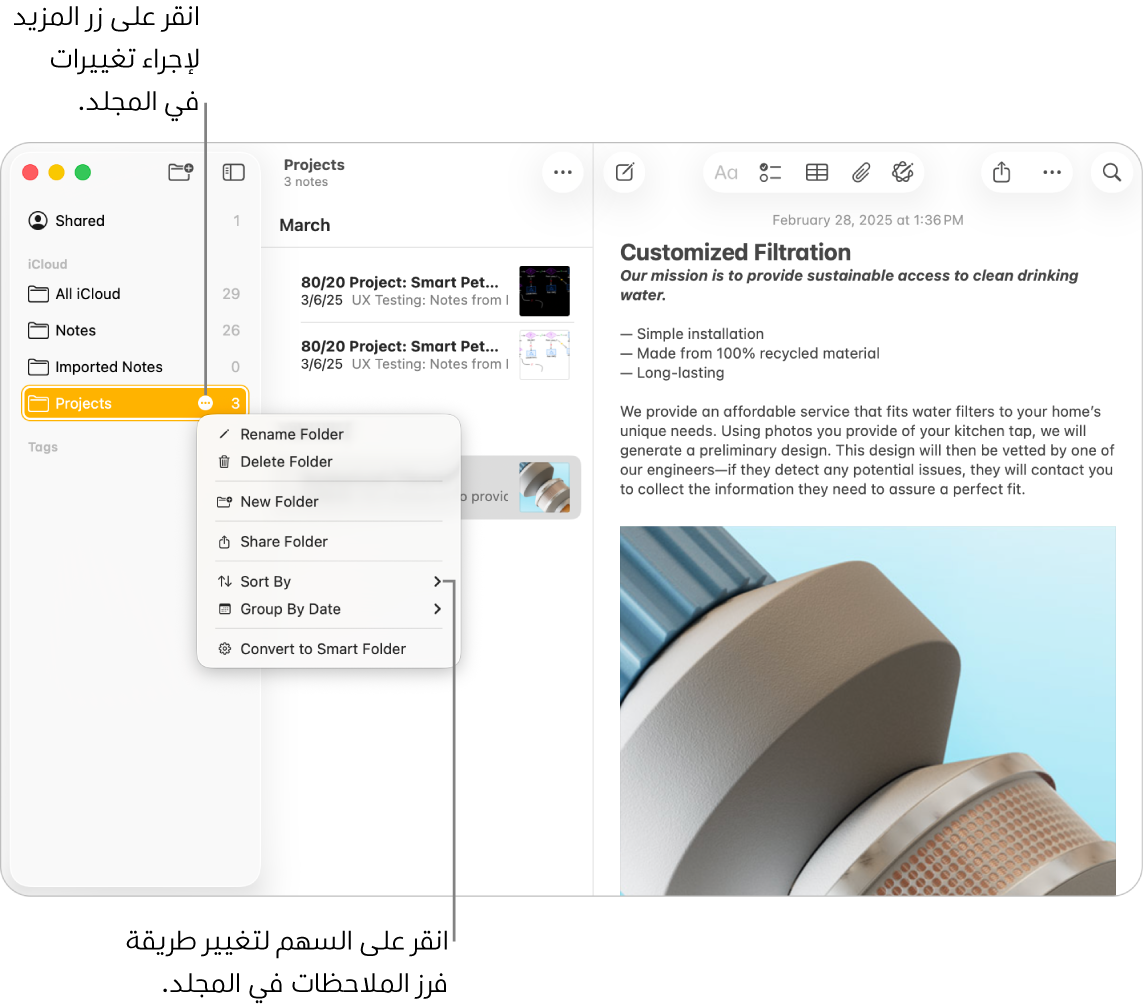Select the Projects folder row
The height and width of the screenshot is (1008, 1144).
pos(135,403)
